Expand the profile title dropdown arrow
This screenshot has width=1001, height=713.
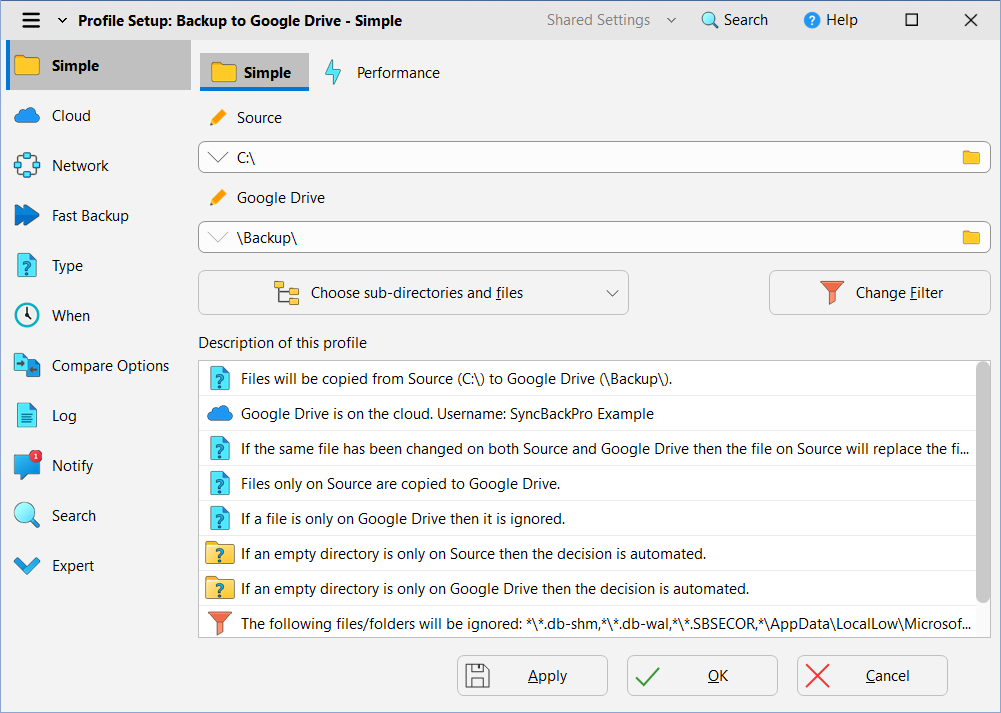pyautogui.click(x=62, y=20)
